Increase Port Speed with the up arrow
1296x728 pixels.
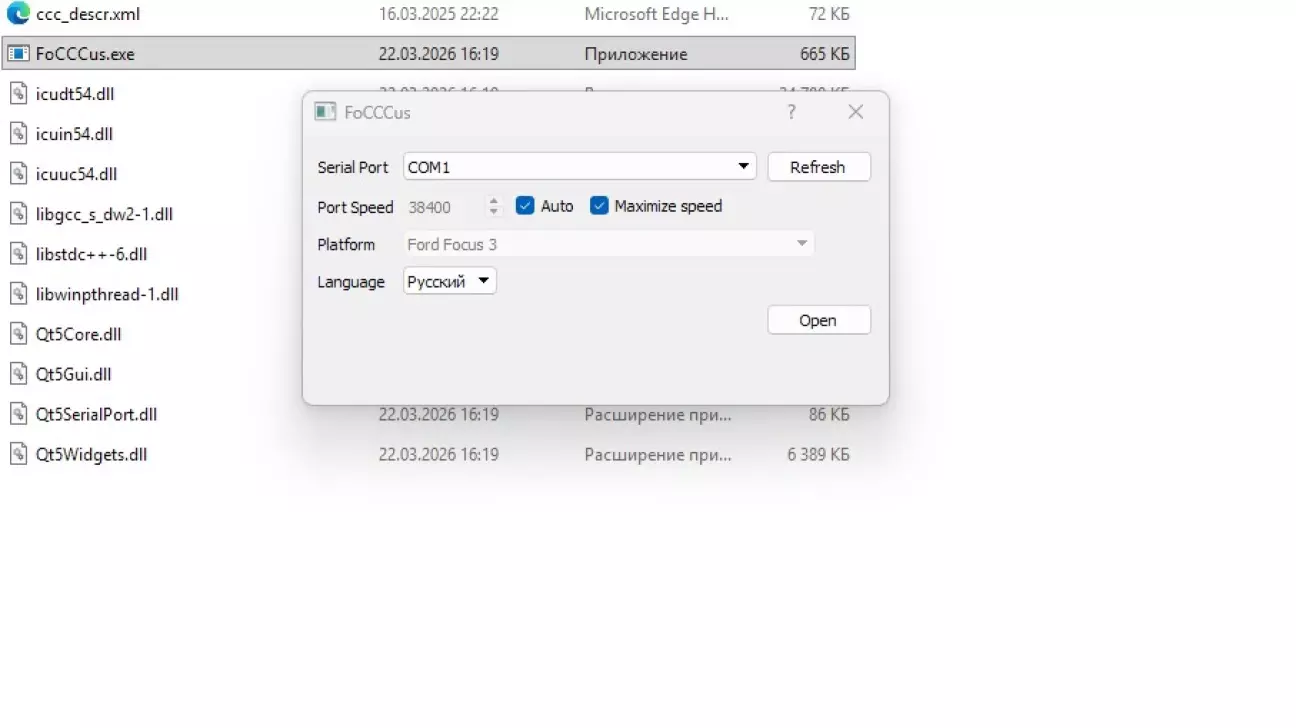click(493, 201)
